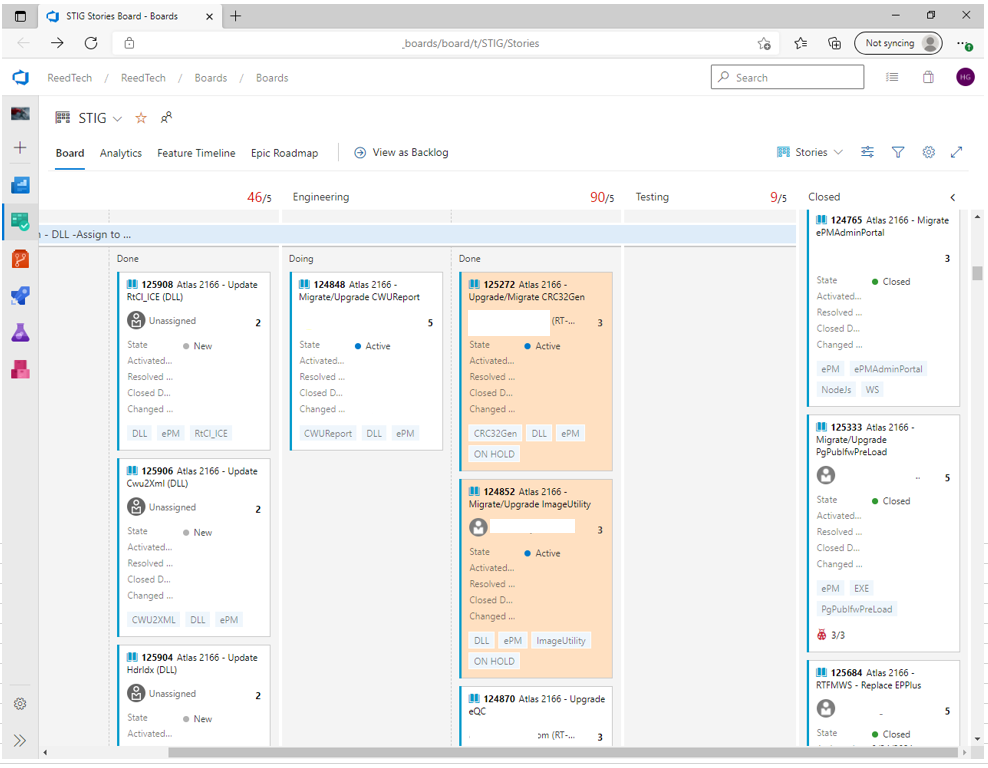Click the plus icon in the sidebar
Screen dimensions: 988x768
pyautogui.click(x=20, y=147)
